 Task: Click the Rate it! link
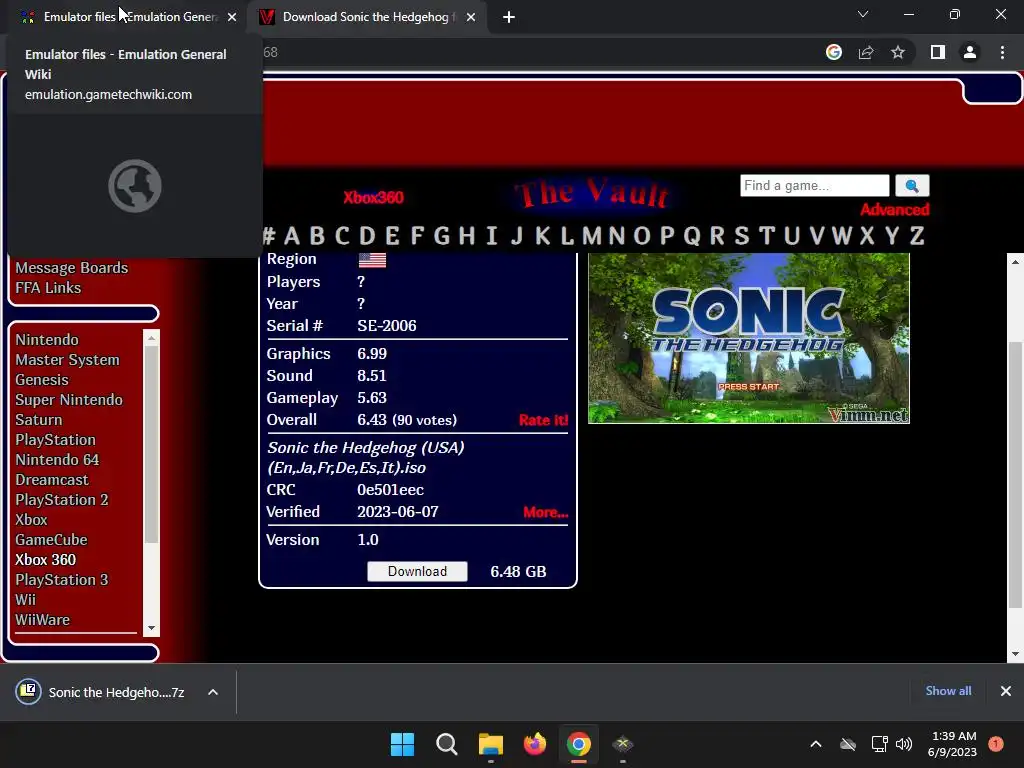(x=543, y=420)
